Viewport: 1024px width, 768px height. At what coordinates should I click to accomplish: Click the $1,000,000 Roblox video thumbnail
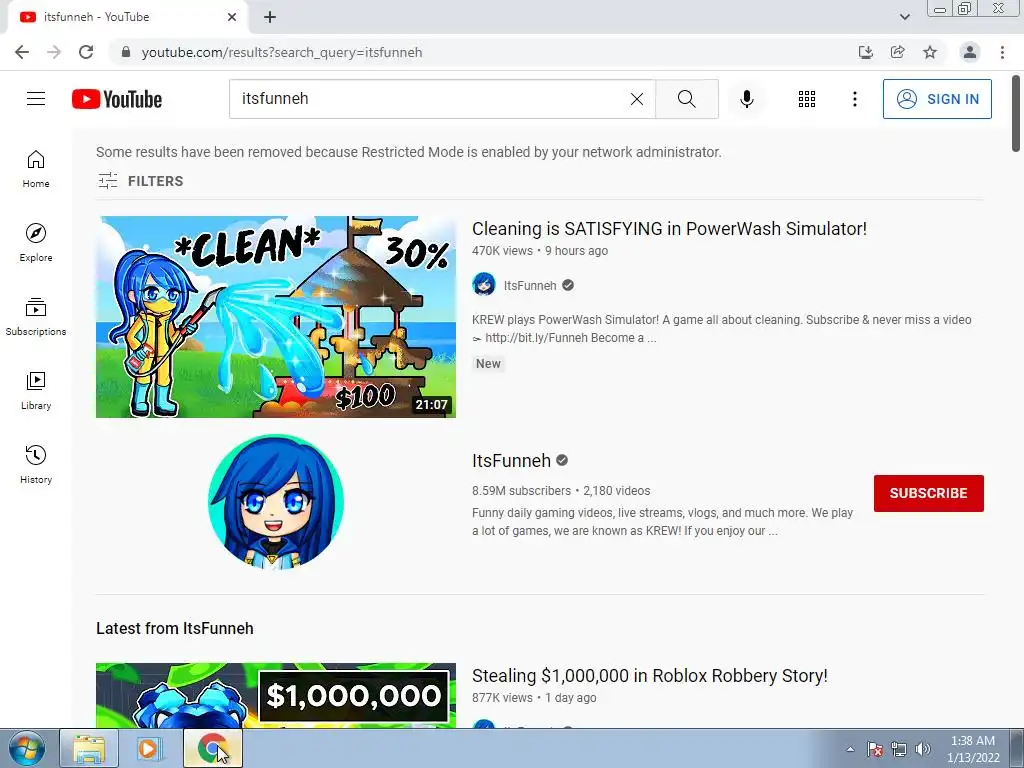click(x=276, y=696)
